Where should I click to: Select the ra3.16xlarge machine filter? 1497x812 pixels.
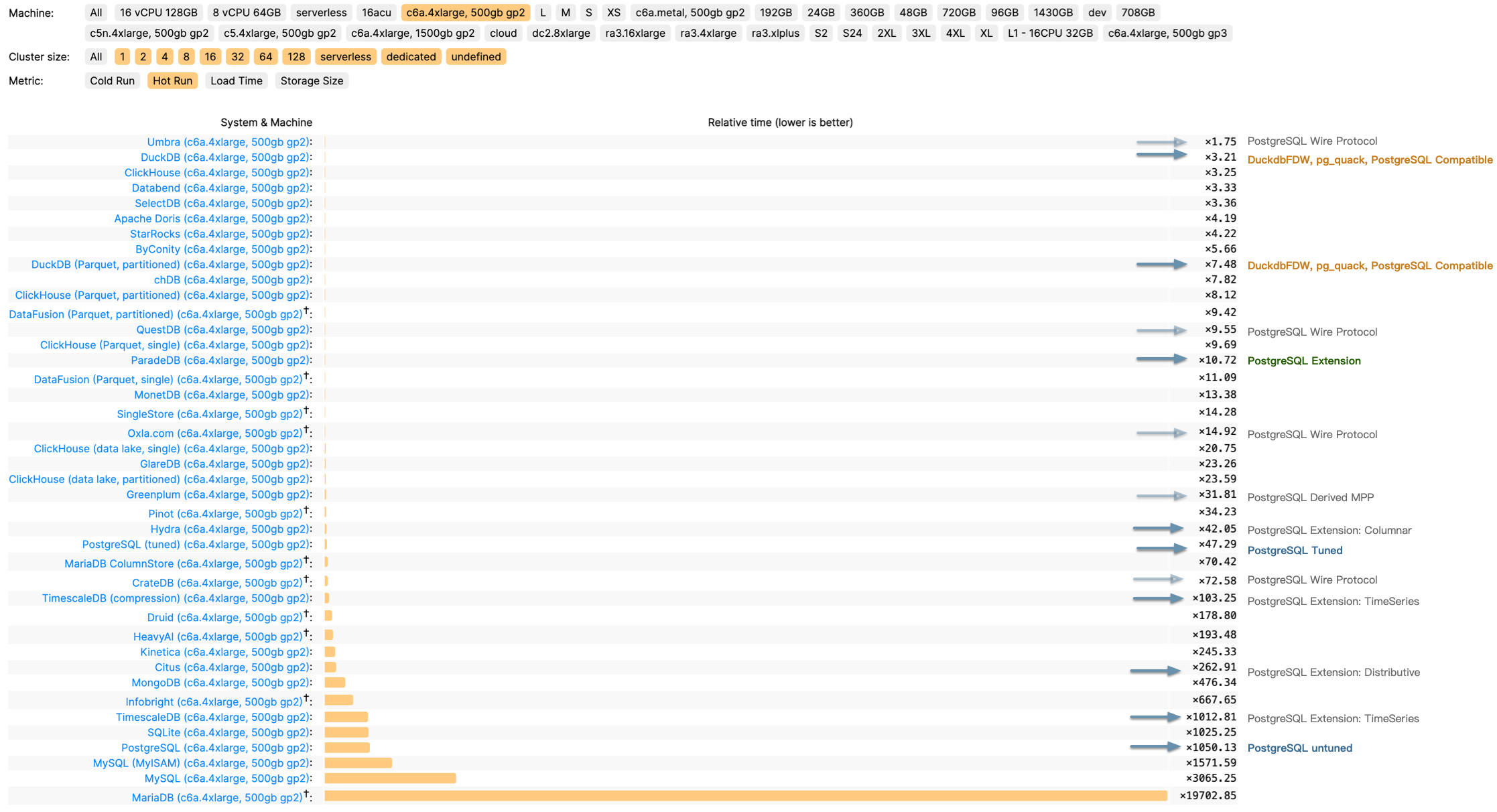[x=635, y=33]
